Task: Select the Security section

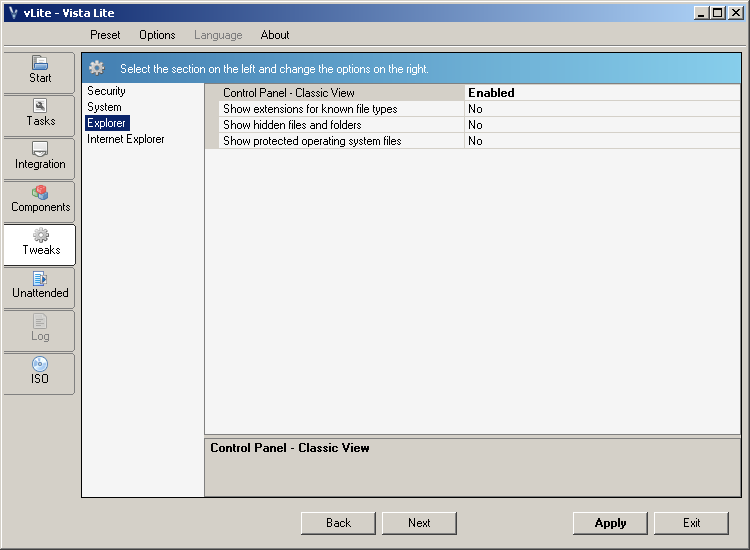Action: [106, 91]
